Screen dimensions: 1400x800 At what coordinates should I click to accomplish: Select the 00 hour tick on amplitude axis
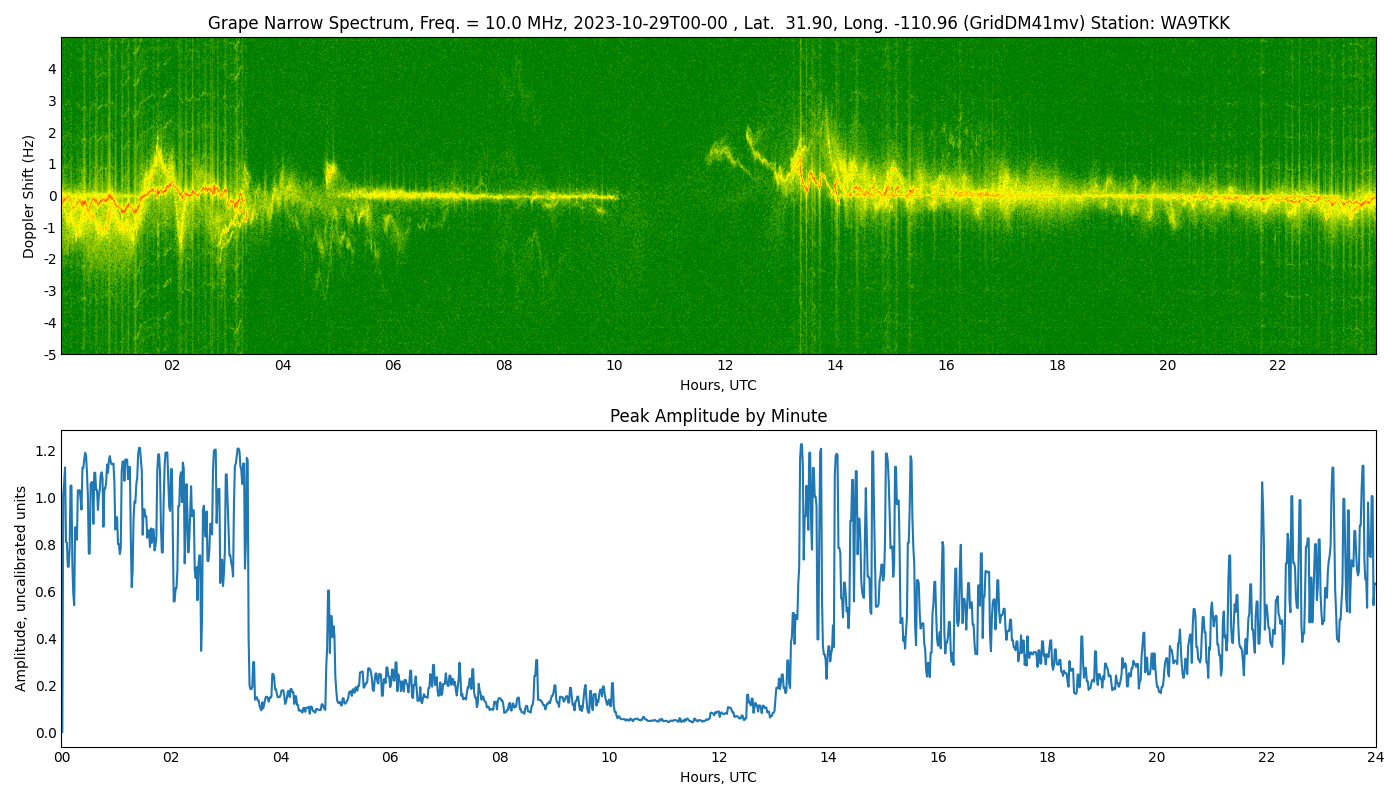62,758
